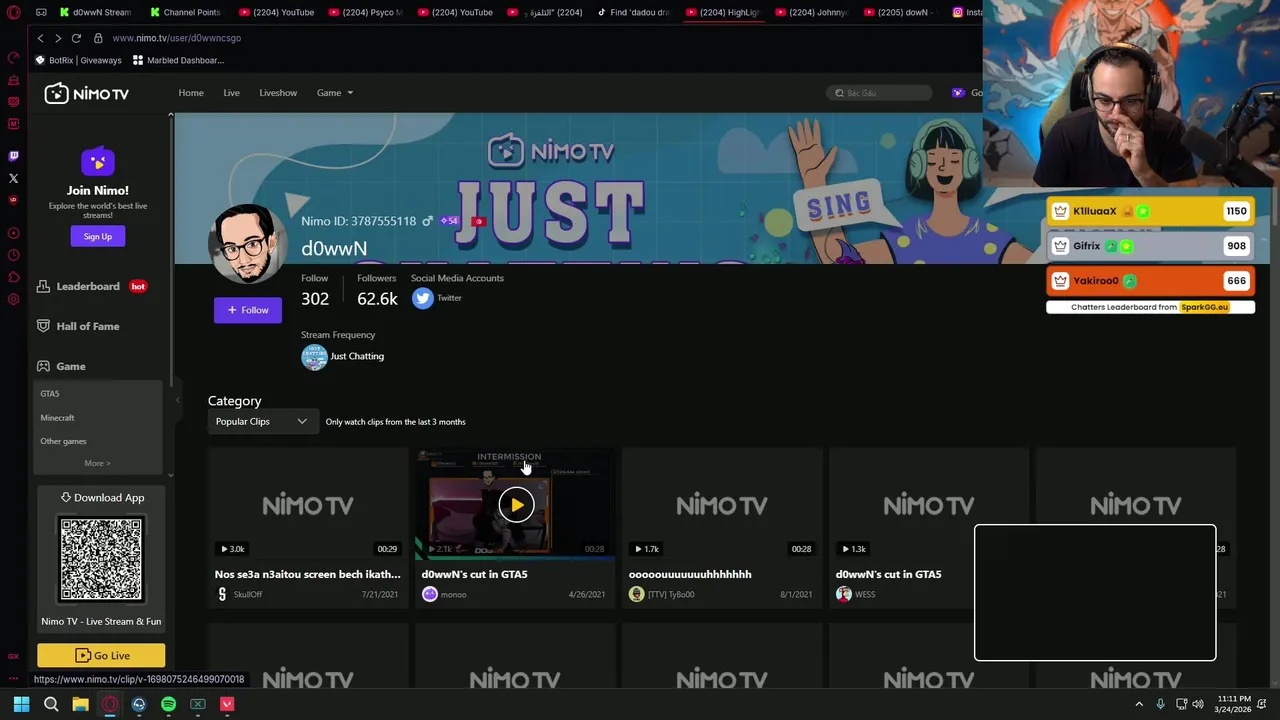Switch to the Channel Points browser tab
Viewport: 1280px width, 720px height.
click(185, 12)
